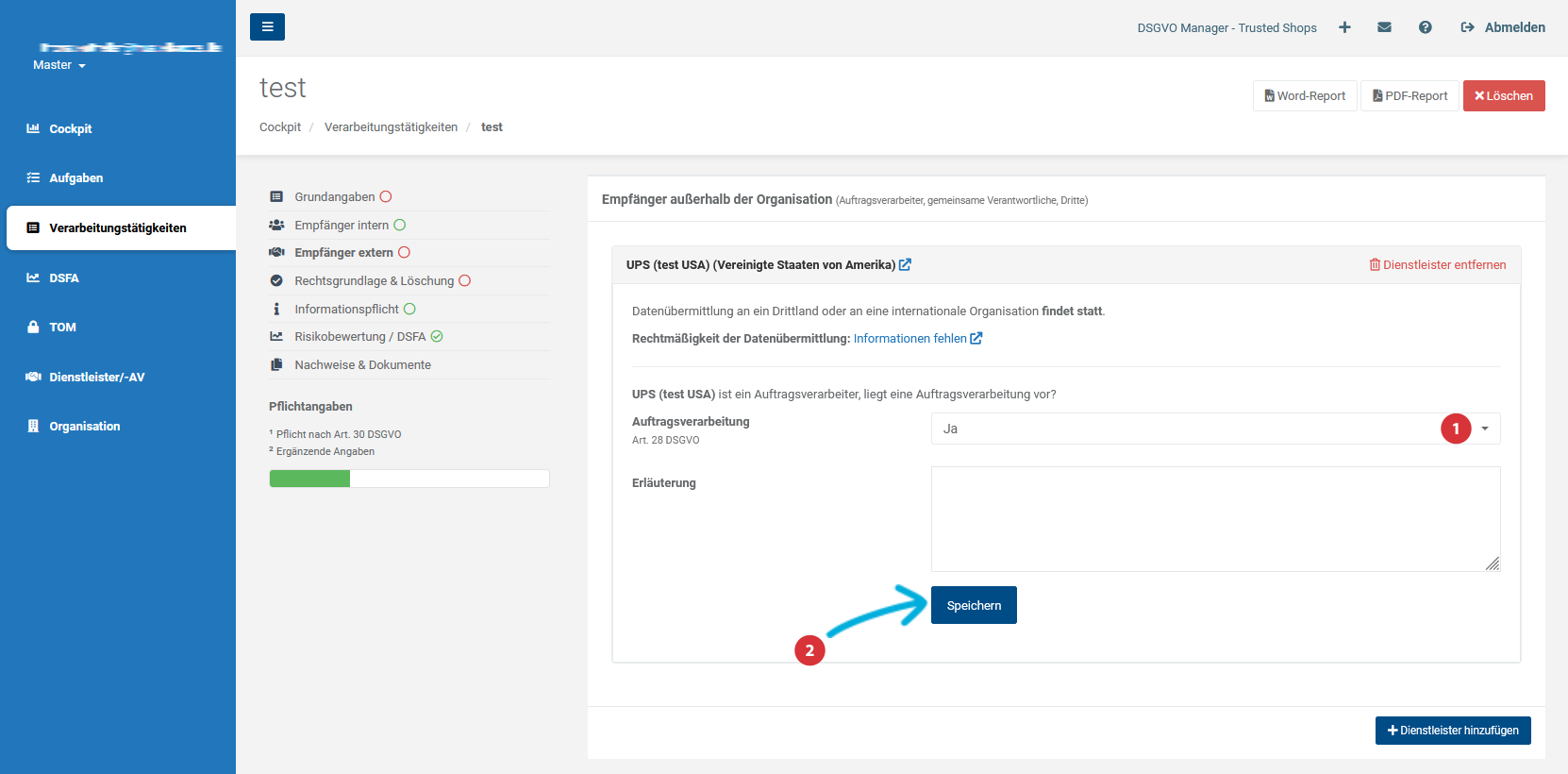This screenshot has height=774, width=1568.
Task: Click the Risikobewertung chart icon
Action: point(276,337)
